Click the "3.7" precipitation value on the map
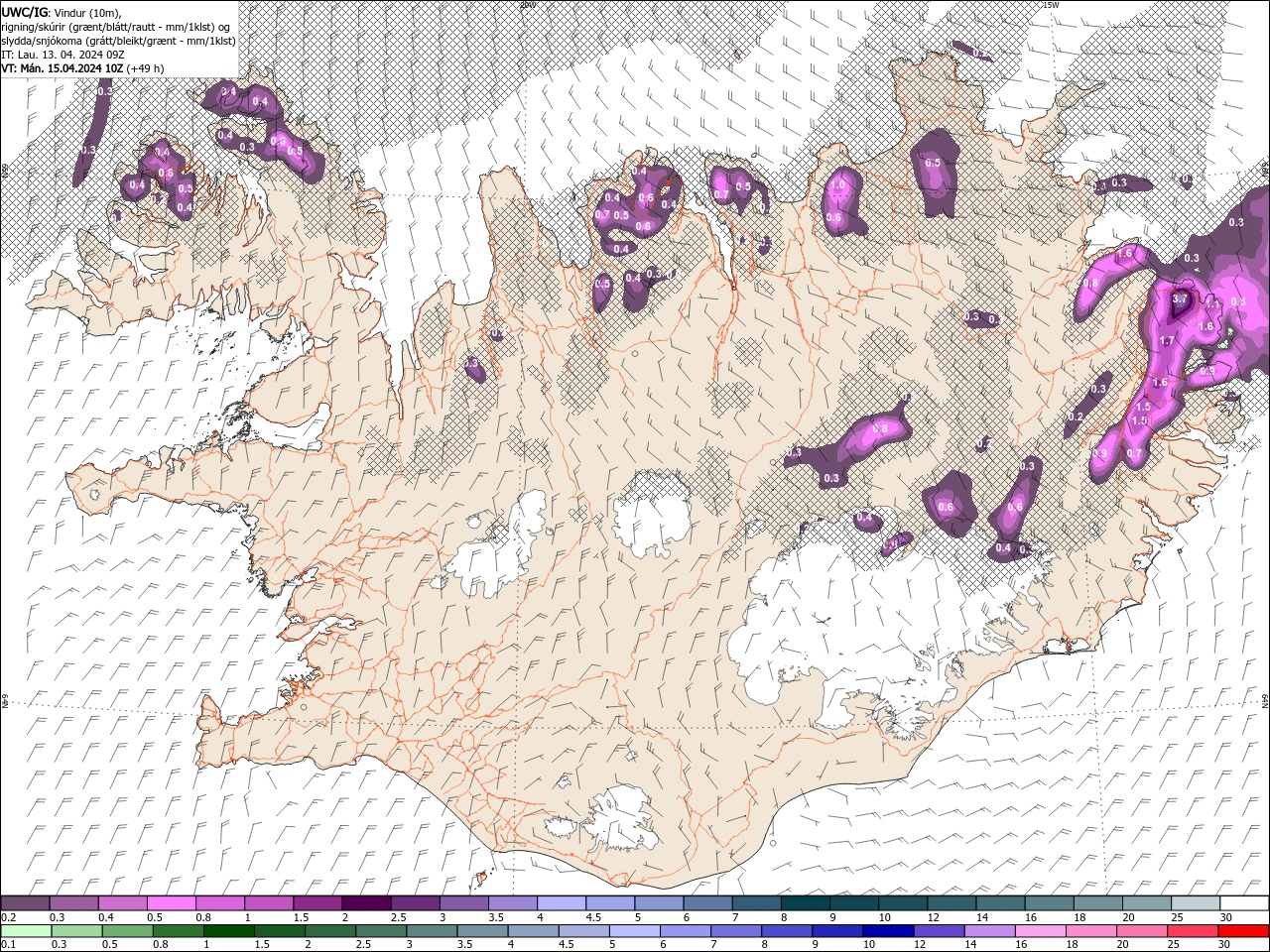Screen dimensions: 1270x952 coord(1180,298)
